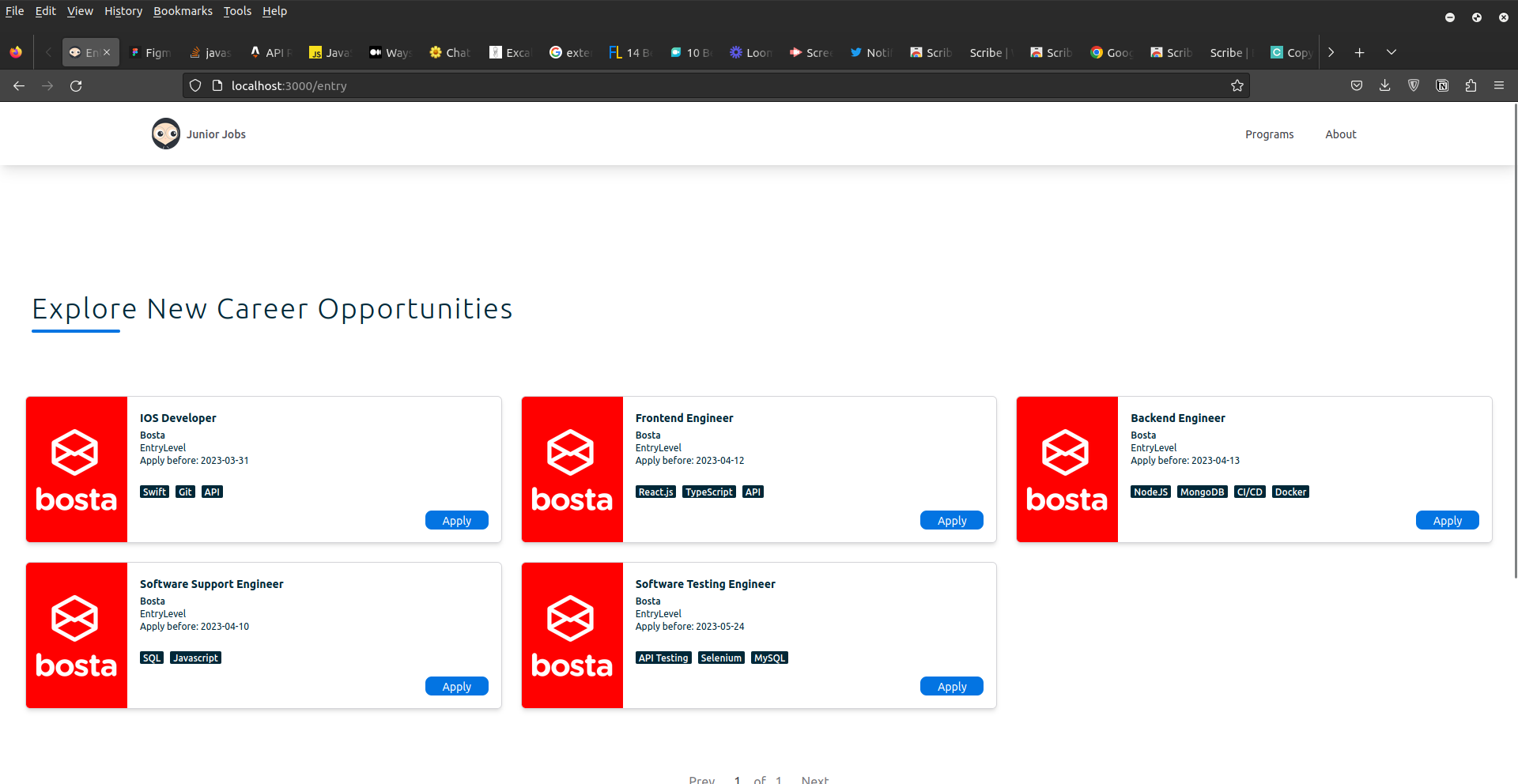Open the Bookmarks menu
Screen dimensions: 1518x784
183,11
